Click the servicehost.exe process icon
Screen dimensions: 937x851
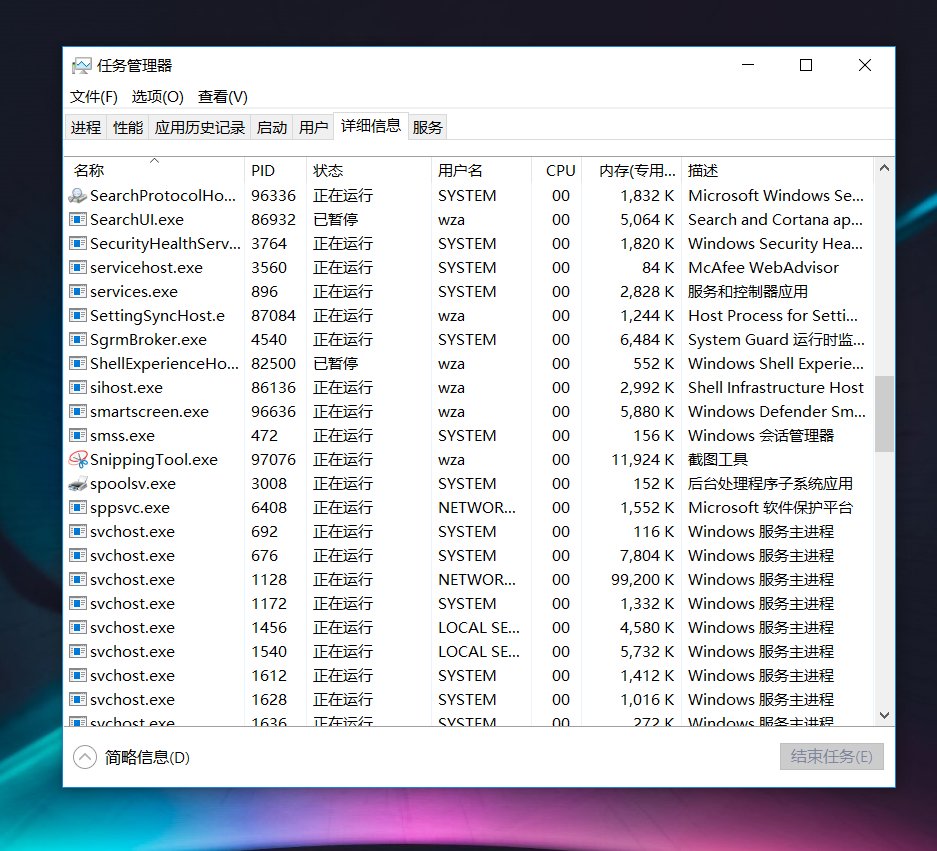pyautogui.click(x=78, y=267)
